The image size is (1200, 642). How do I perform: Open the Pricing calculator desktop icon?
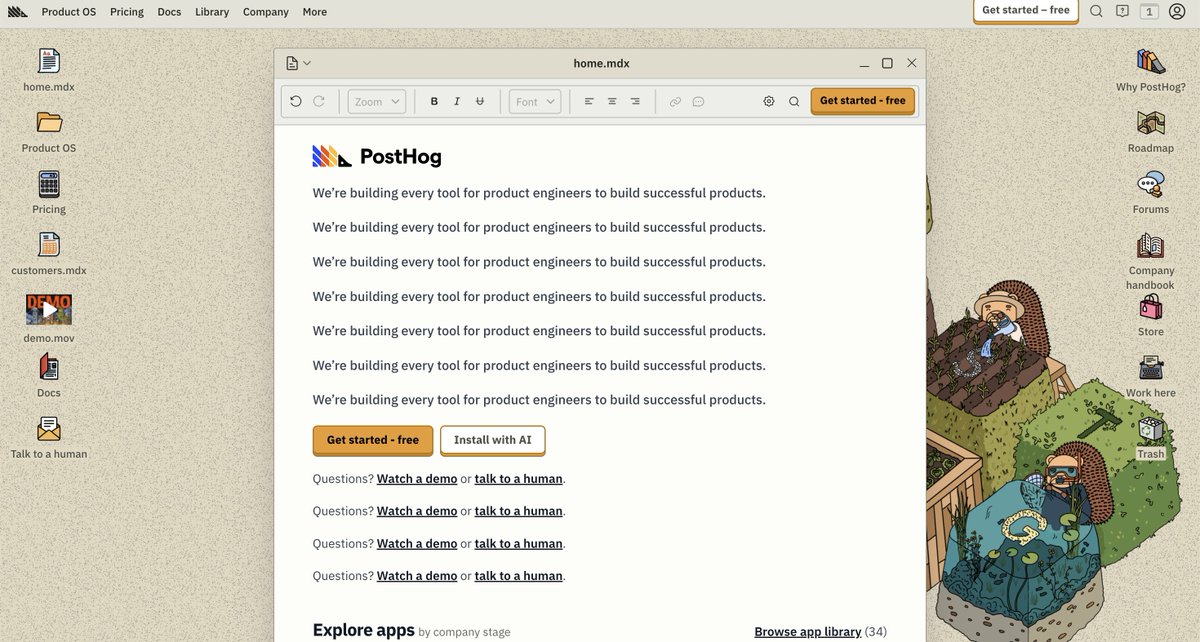49,184
